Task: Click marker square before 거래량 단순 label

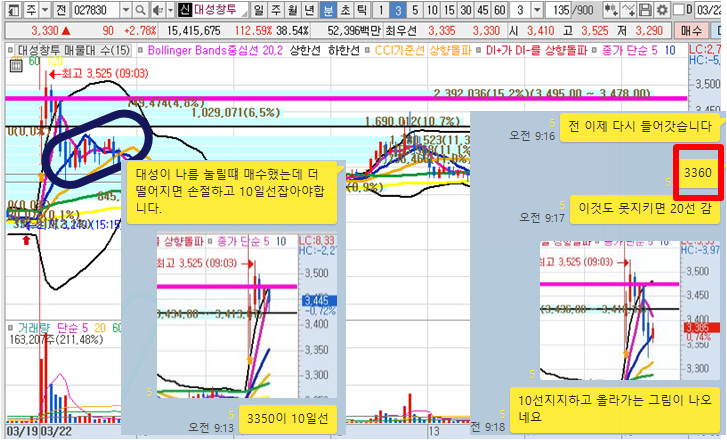Action: point(11,328)
